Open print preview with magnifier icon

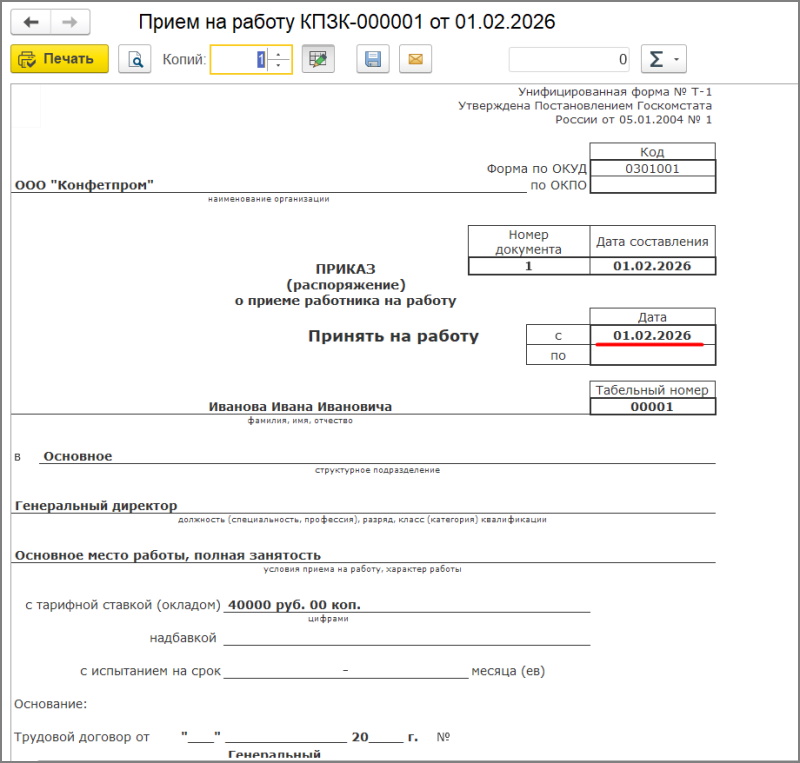click(x=134, y=59)
